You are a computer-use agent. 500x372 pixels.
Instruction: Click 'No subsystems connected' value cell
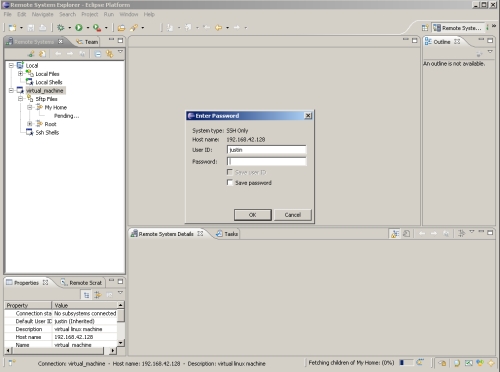[85, 313]
